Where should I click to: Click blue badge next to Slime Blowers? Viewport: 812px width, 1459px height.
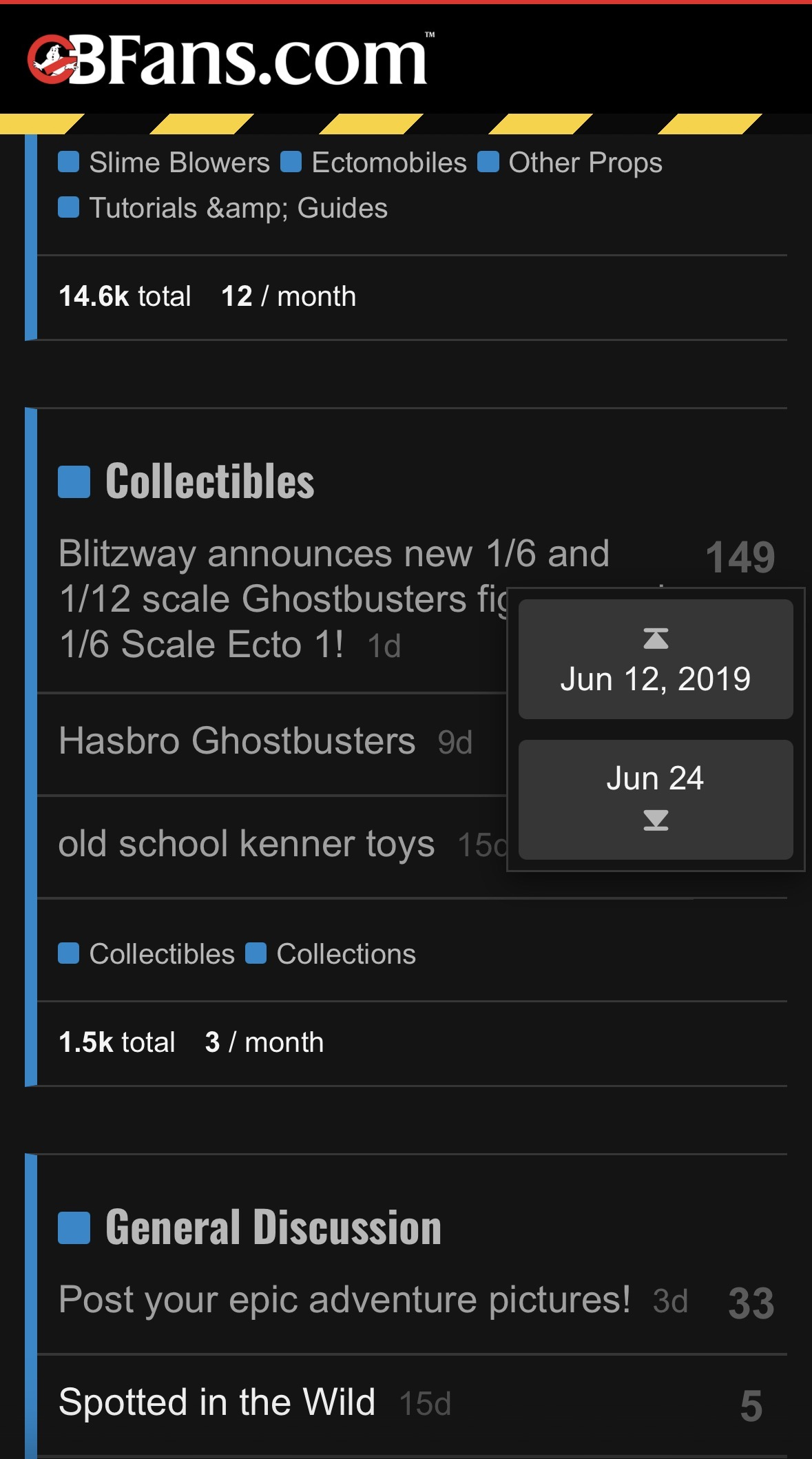point(68,162)
